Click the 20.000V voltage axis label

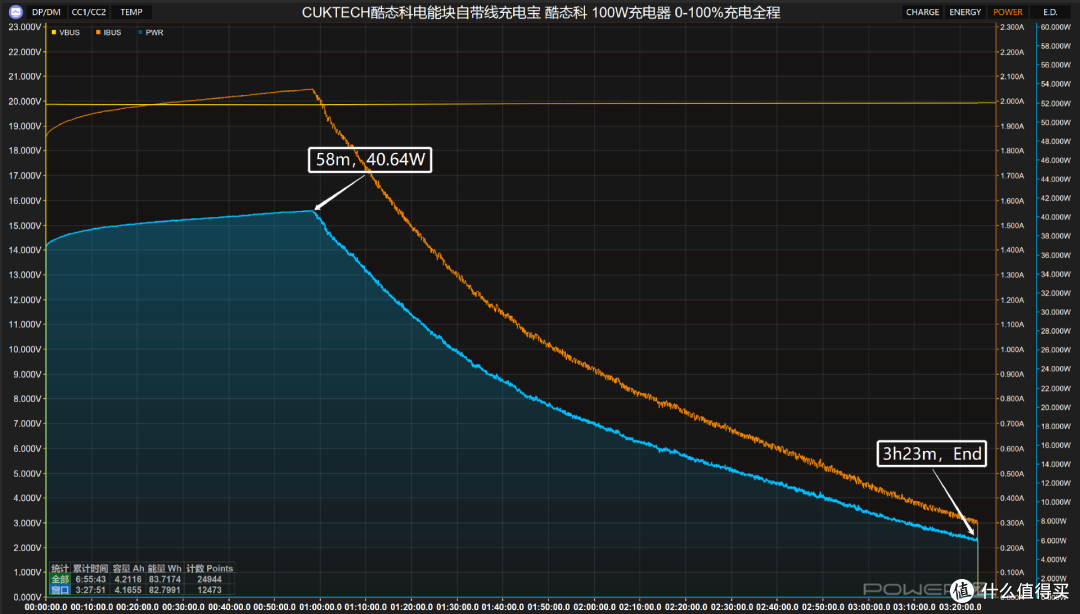point(24,101)
